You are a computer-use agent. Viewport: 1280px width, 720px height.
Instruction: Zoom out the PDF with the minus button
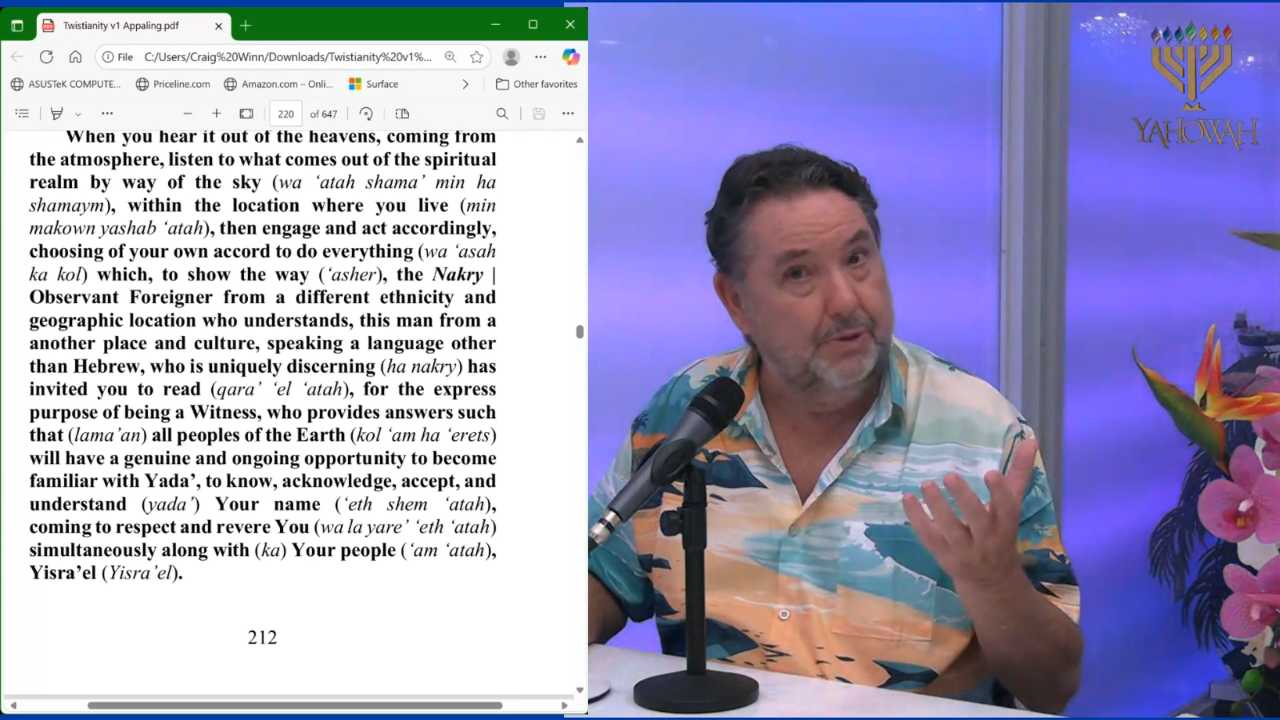click(x=187, y=114)
